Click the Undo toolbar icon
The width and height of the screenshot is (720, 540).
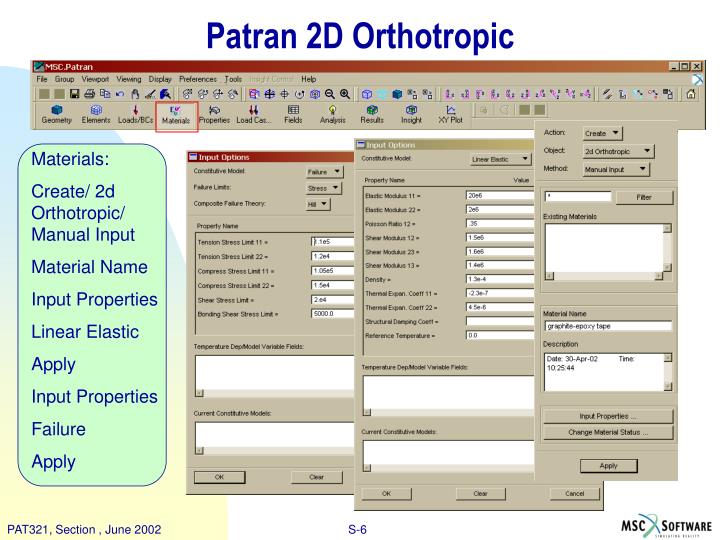(120, 94)
